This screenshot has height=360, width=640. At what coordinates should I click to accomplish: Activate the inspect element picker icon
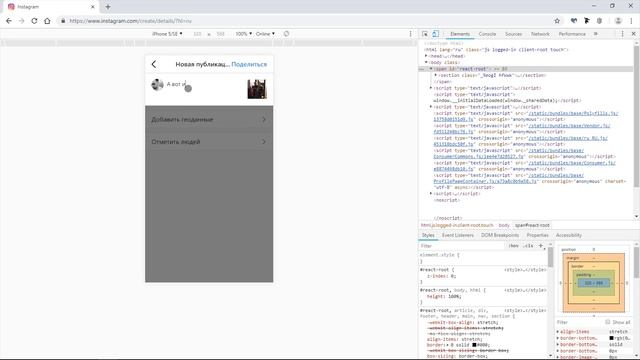pos(425,34)
